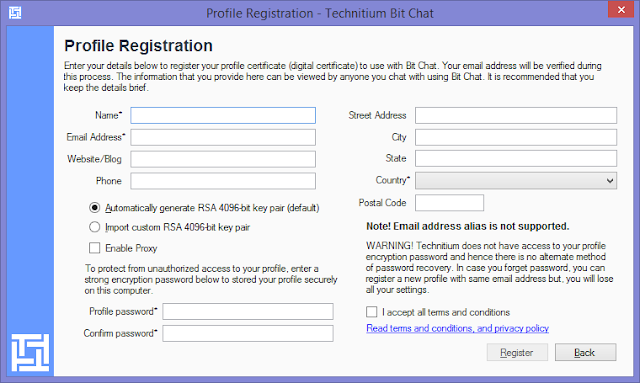
Task: Click the Technitium logo in blue sidebar
Action: (x=31, y=352)
